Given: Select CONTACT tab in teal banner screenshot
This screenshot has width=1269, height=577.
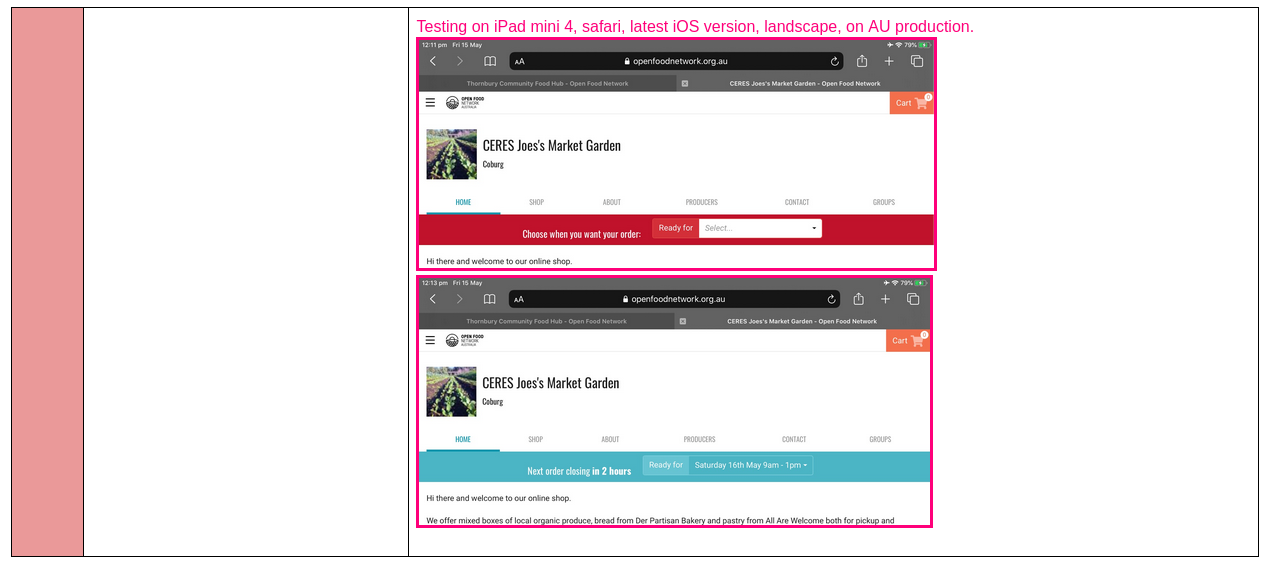Looking at the screenshot, I should coord(794,439).
